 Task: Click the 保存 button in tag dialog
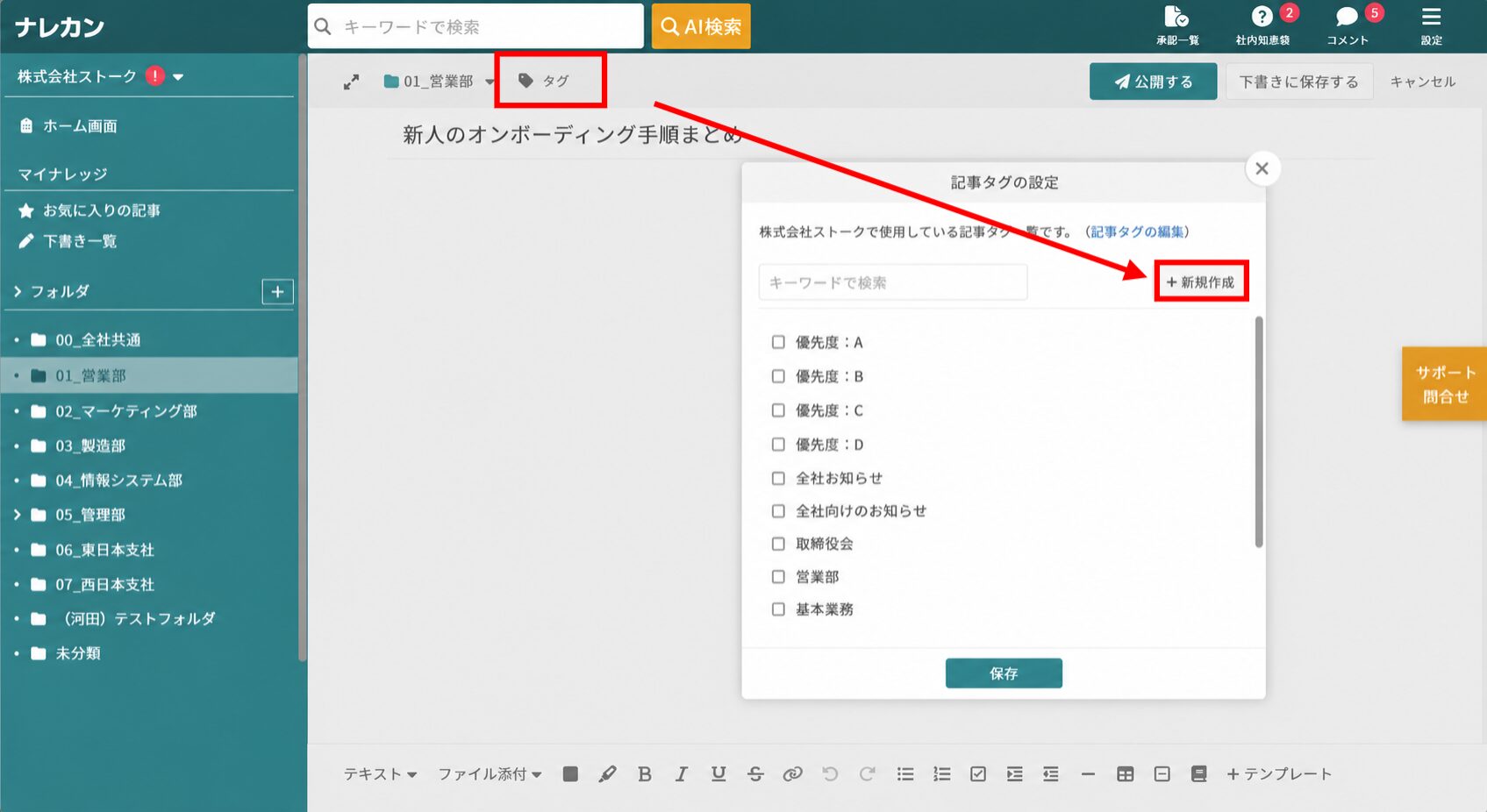click(x=1004, y=673)
